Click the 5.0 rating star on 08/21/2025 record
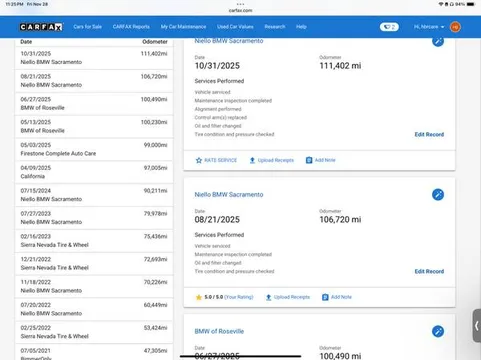The image size is (481, 360). click(x=199, y=297)
